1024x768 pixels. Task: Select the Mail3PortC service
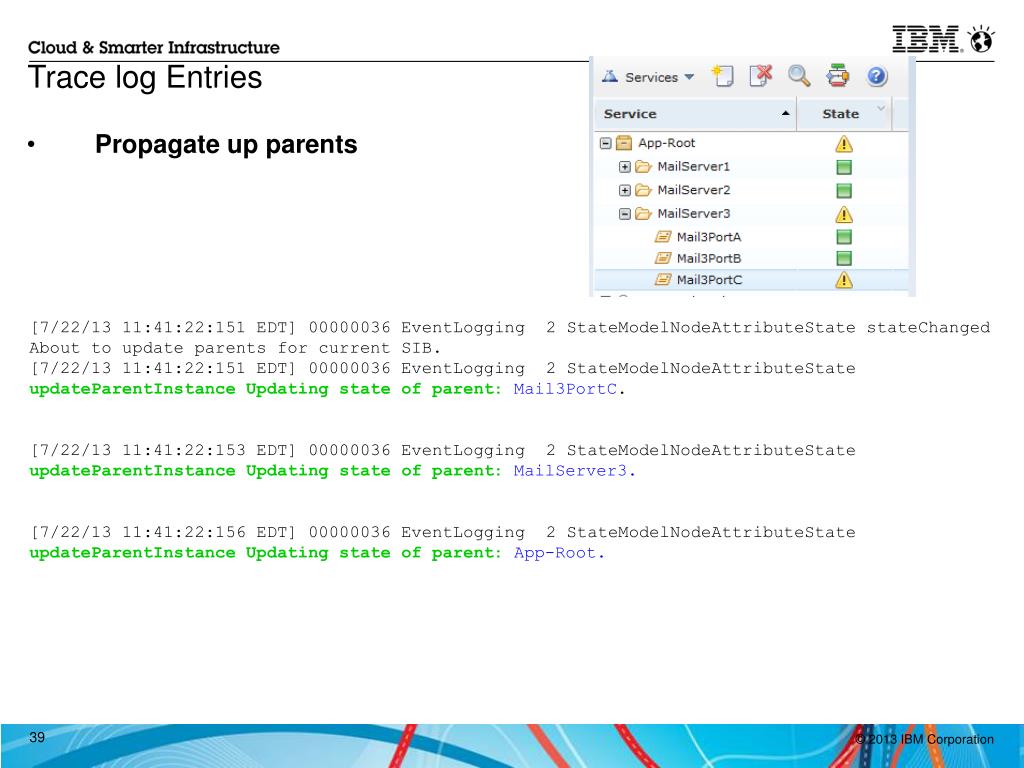[709, 280]
